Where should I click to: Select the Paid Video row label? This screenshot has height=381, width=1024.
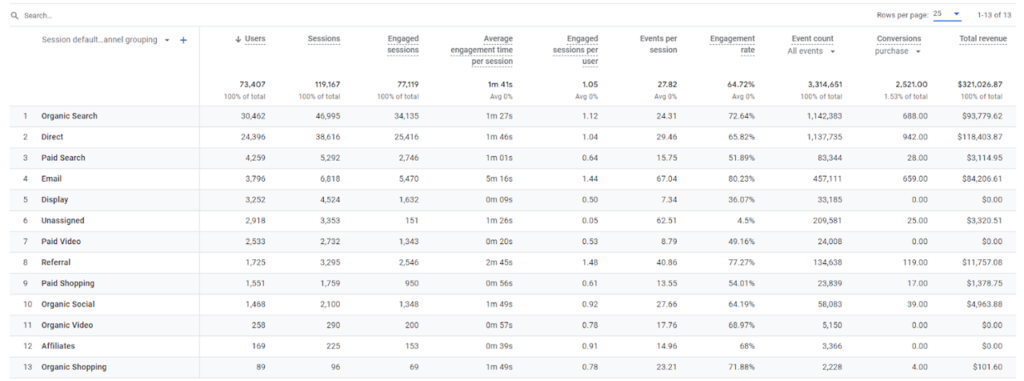(61, 242)
